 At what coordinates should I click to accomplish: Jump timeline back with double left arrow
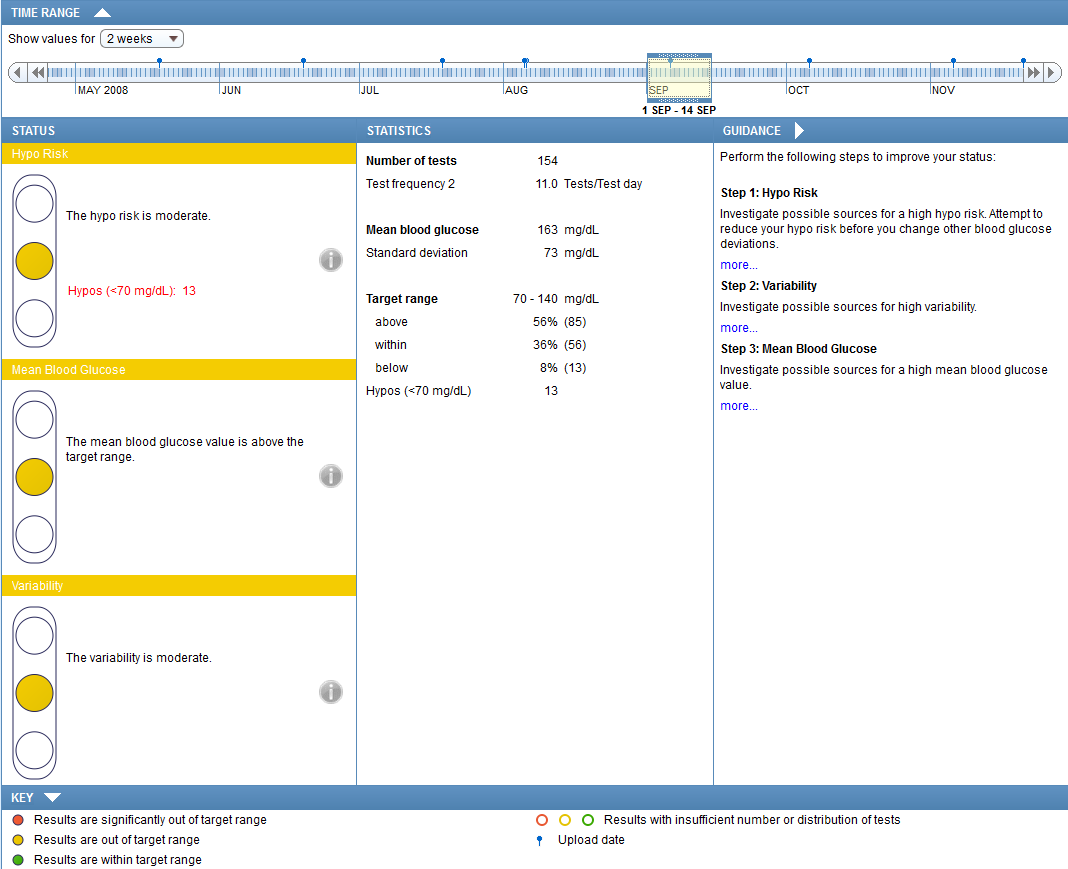pyautogui.click(x=38, y=72)
